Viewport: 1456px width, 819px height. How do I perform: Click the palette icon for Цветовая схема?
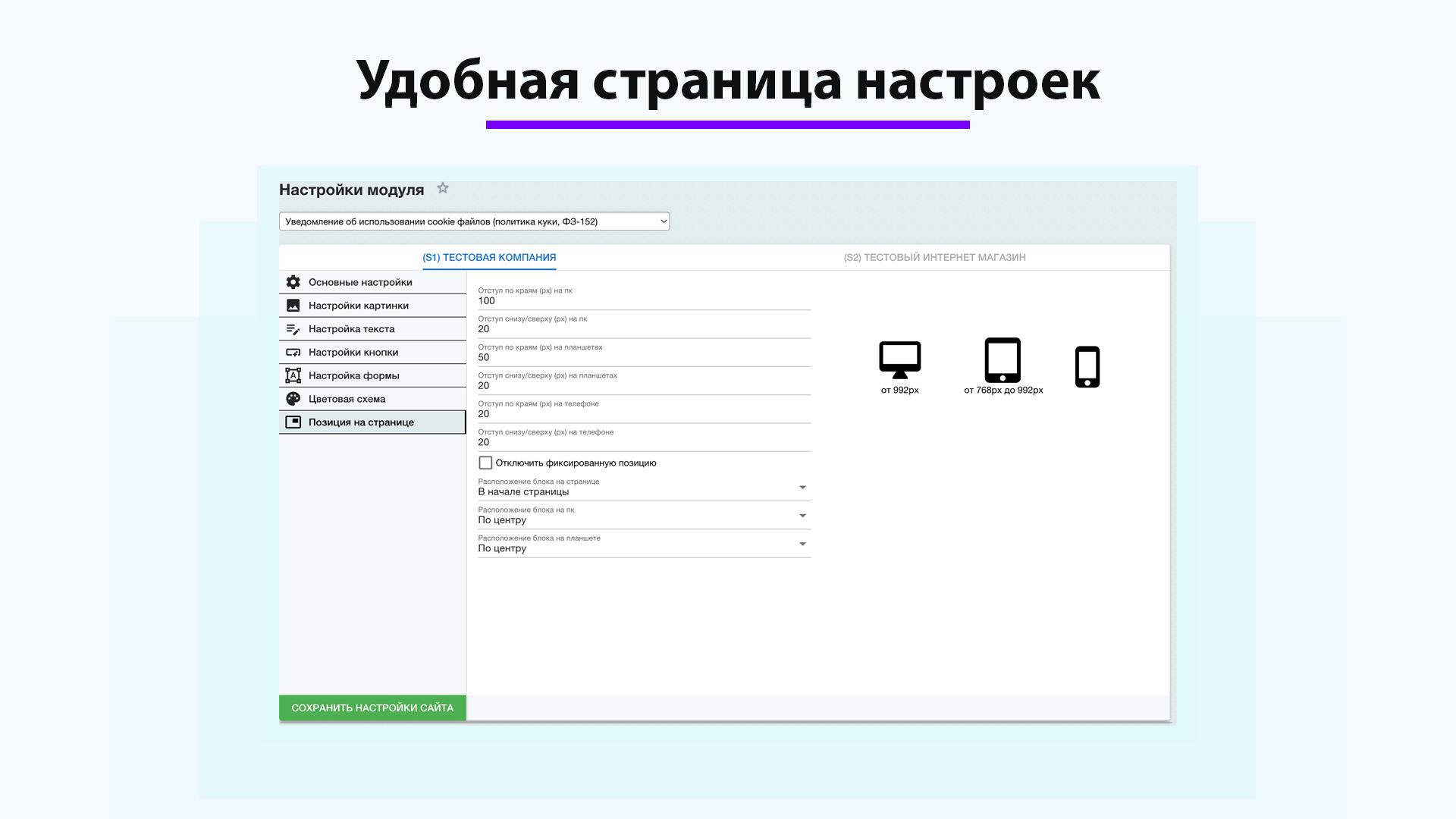coord(293,398)
